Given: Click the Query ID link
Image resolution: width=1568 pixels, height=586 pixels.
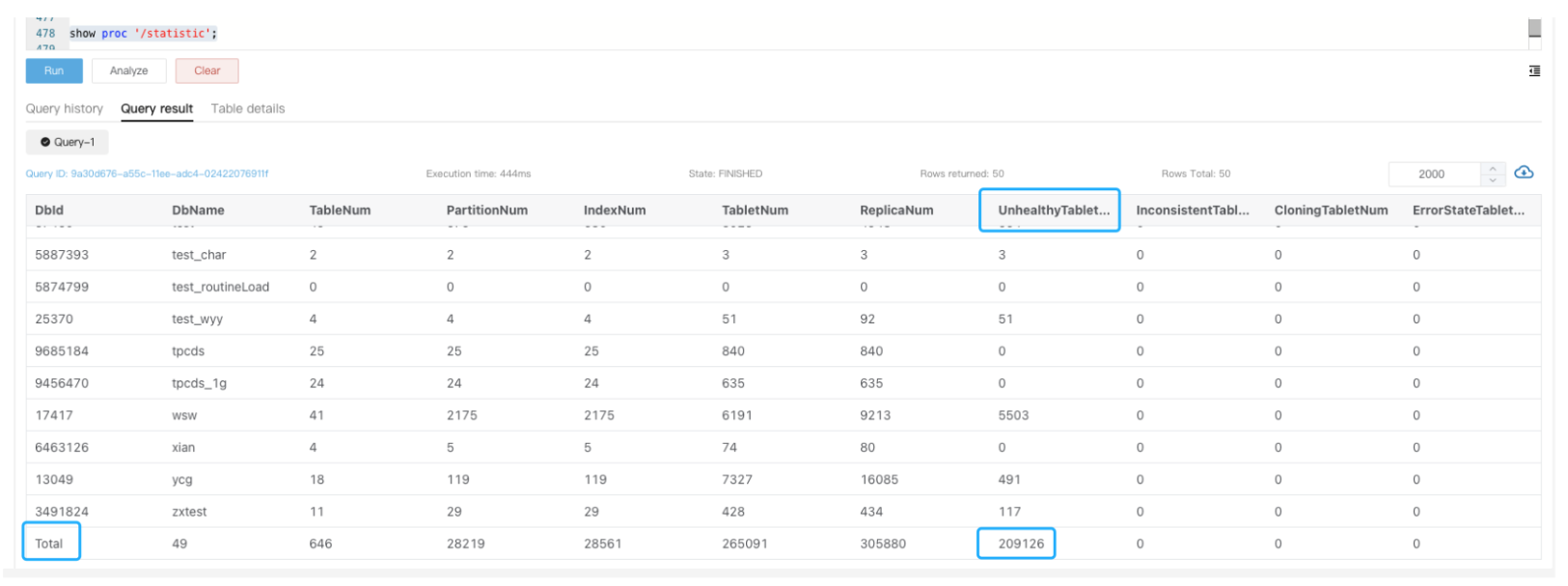Looking at the screenshot, I should 147,174.
